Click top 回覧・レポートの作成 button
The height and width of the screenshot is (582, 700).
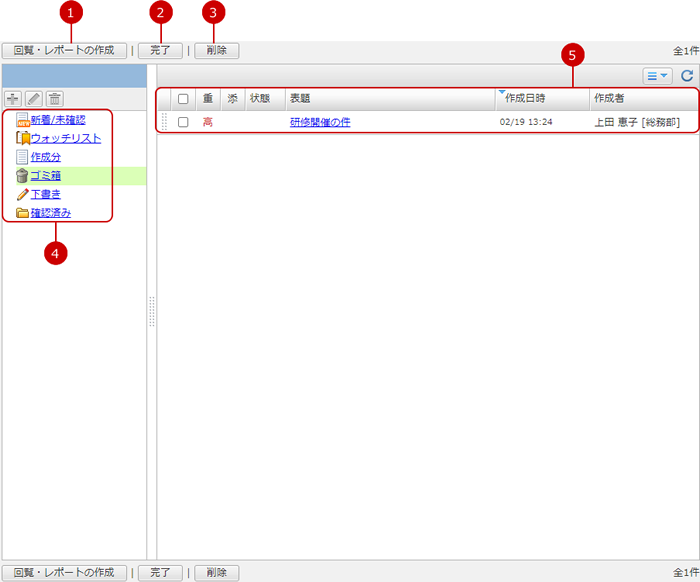pyautogui.click(x=64, y=50)
